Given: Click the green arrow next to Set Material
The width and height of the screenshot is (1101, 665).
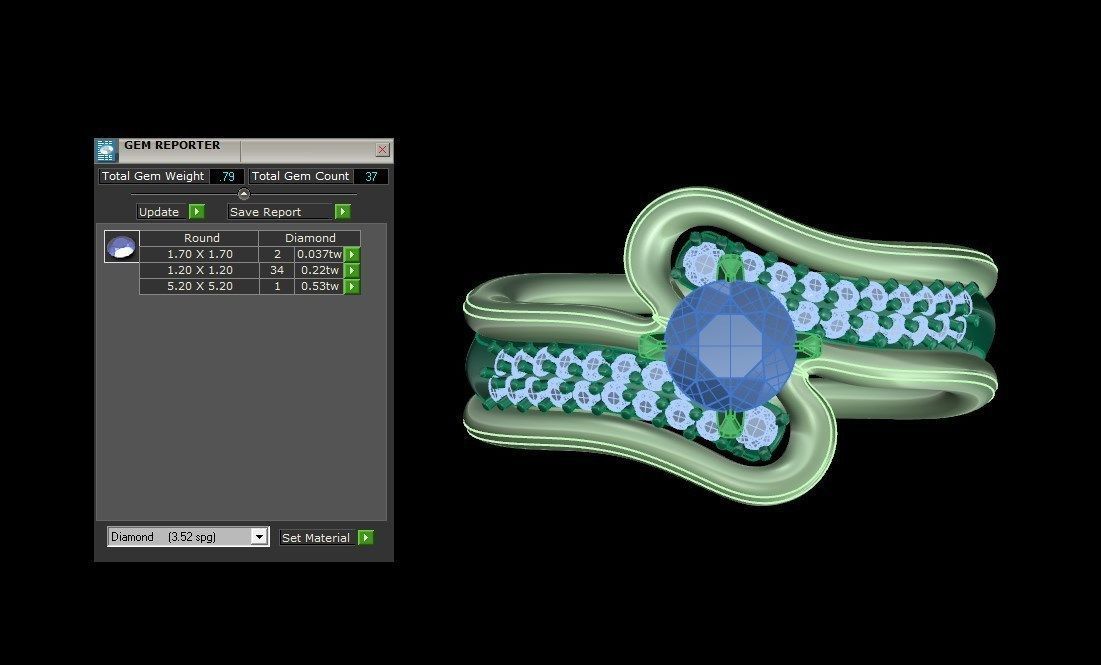Looking at the screenshot, I should click(x=365, y=538).
